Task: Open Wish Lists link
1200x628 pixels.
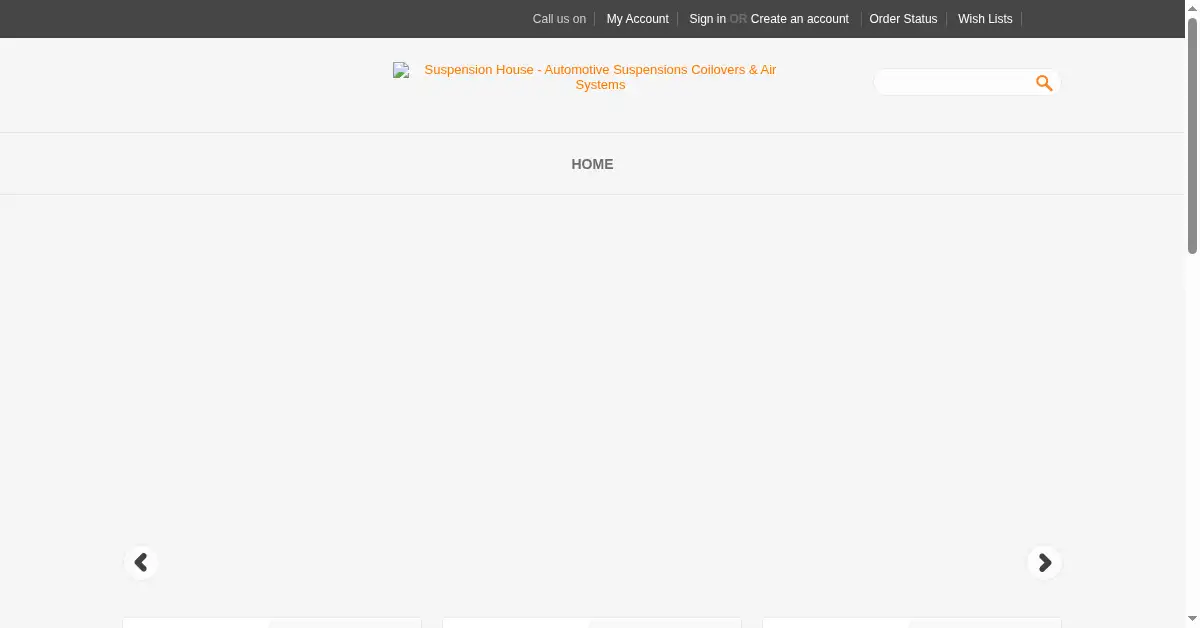Action: (985, 19)
